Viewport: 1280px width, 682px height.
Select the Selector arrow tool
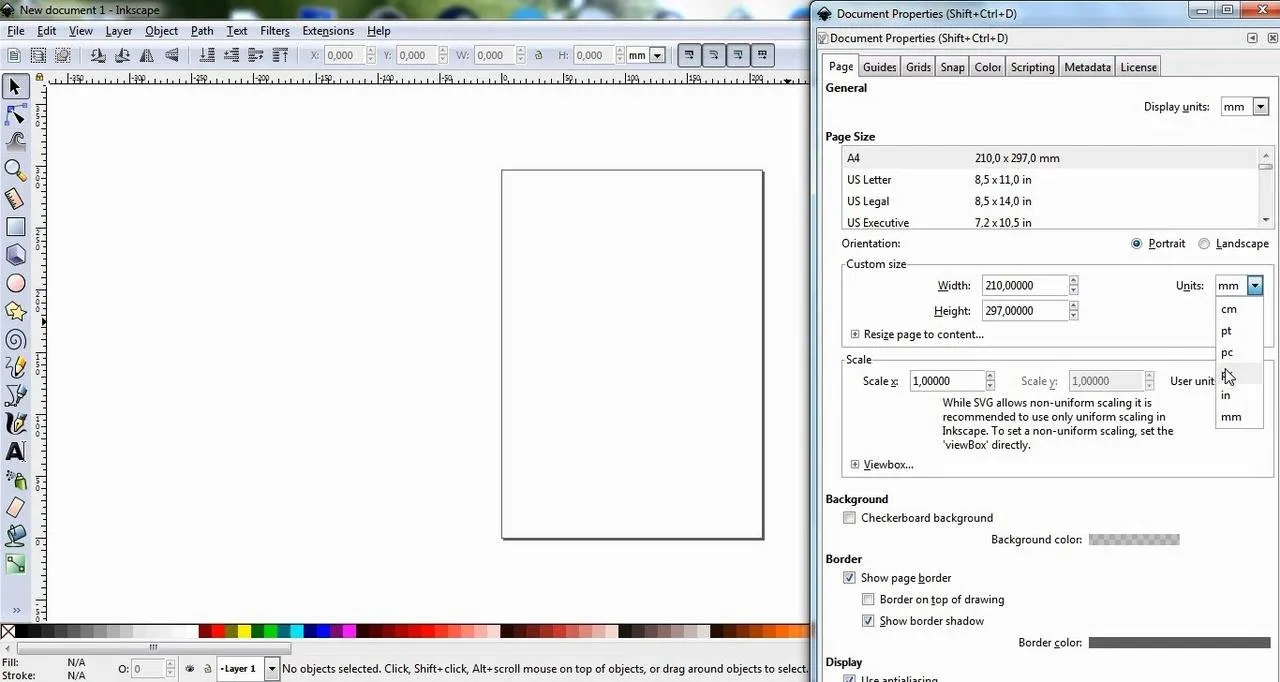(x=15, y=87)
